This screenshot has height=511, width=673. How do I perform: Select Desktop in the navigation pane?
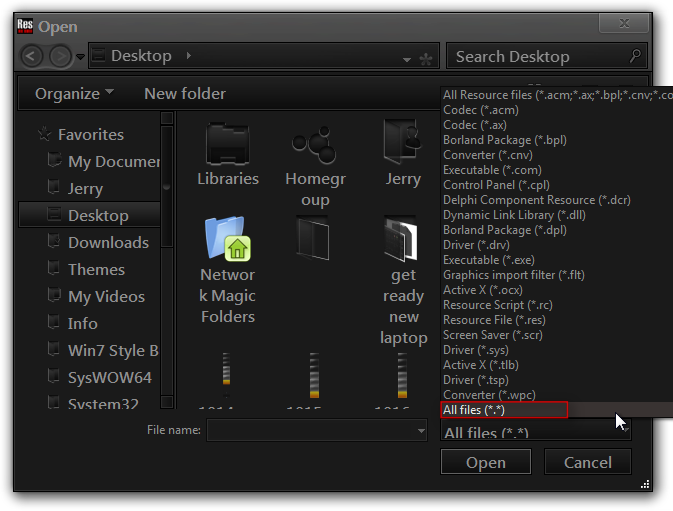click(90, 215)
